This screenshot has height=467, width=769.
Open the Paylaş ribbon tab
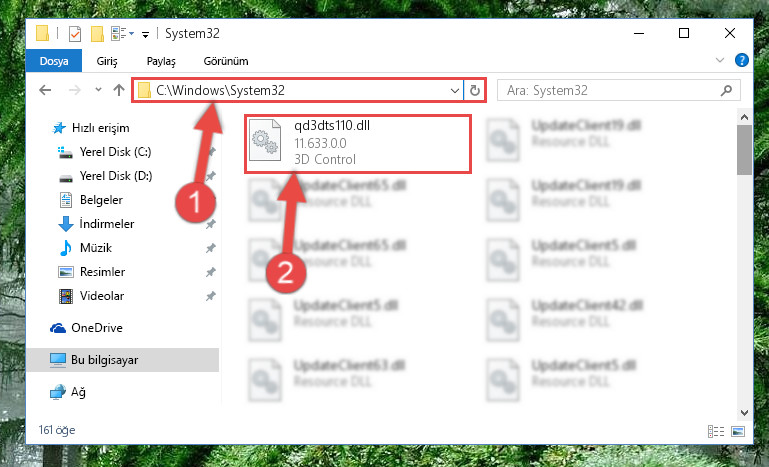pyautogui.click(x=161, y=61)
